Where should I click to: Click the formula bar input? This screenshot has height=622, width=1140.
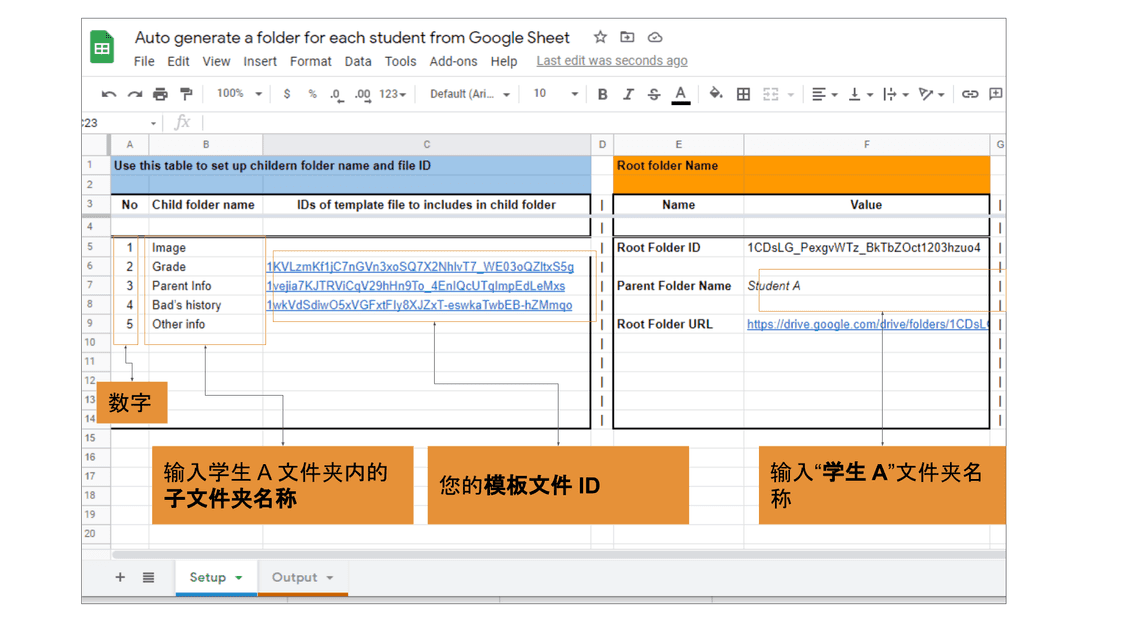click(600, 122)
